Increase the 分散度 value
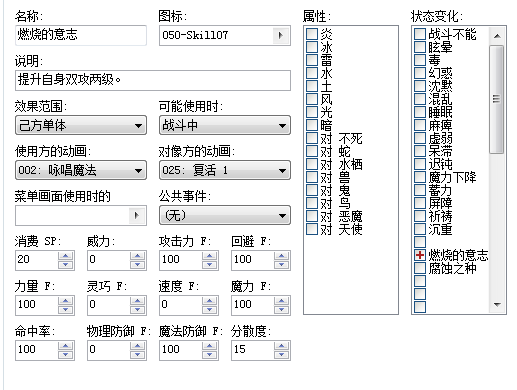Image resolution: width=517 pixels, height=390 pixels. click(282, 346)
